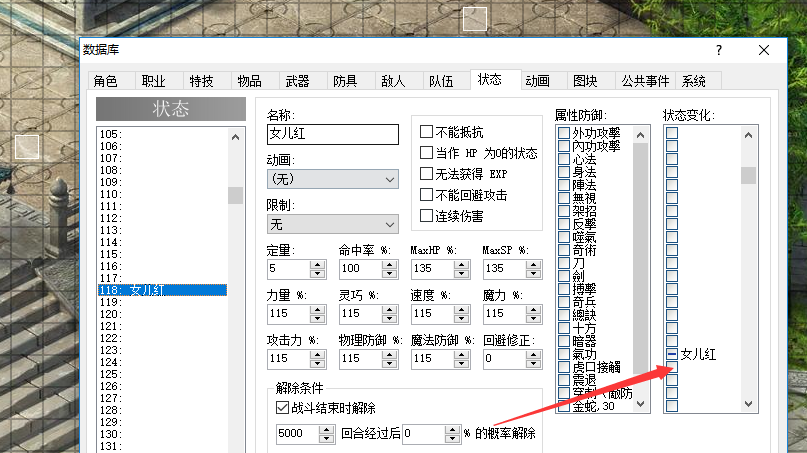Open the 公共事件 tab

[x=645, y=81]
